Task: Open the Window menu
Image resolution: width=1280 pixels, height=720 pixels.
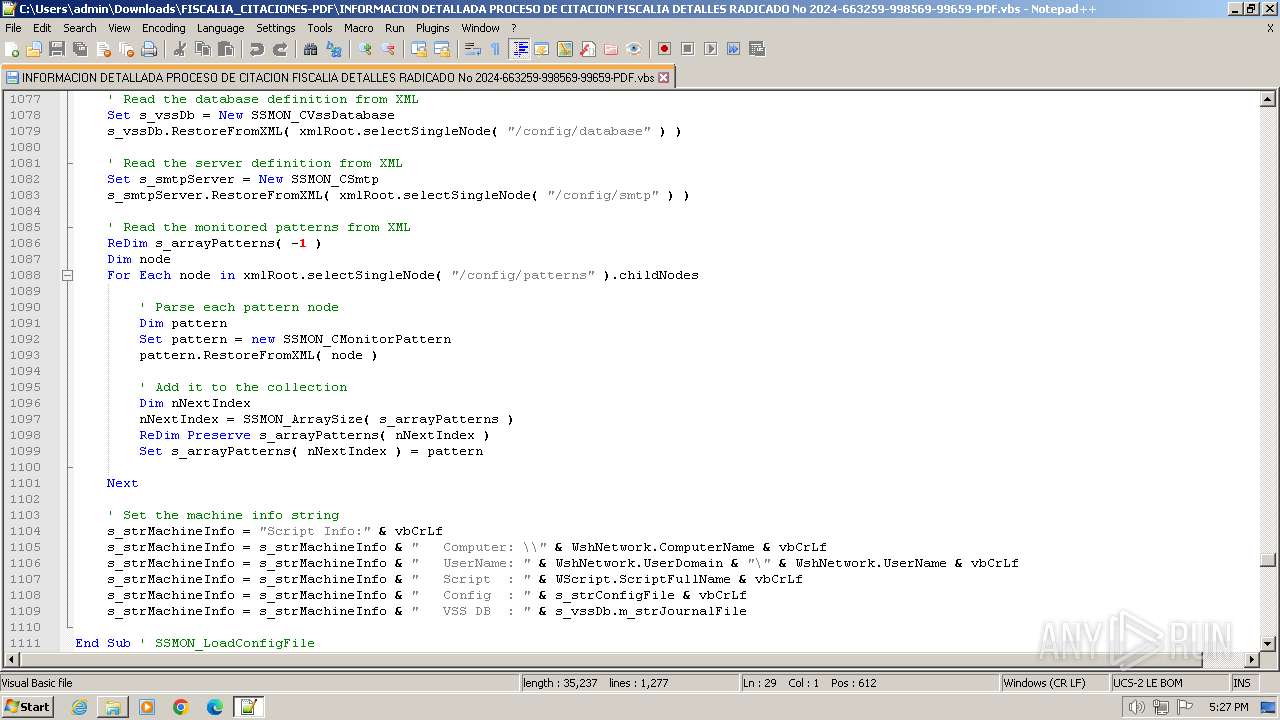Action: pyautogui.click(x=480, y=28)
